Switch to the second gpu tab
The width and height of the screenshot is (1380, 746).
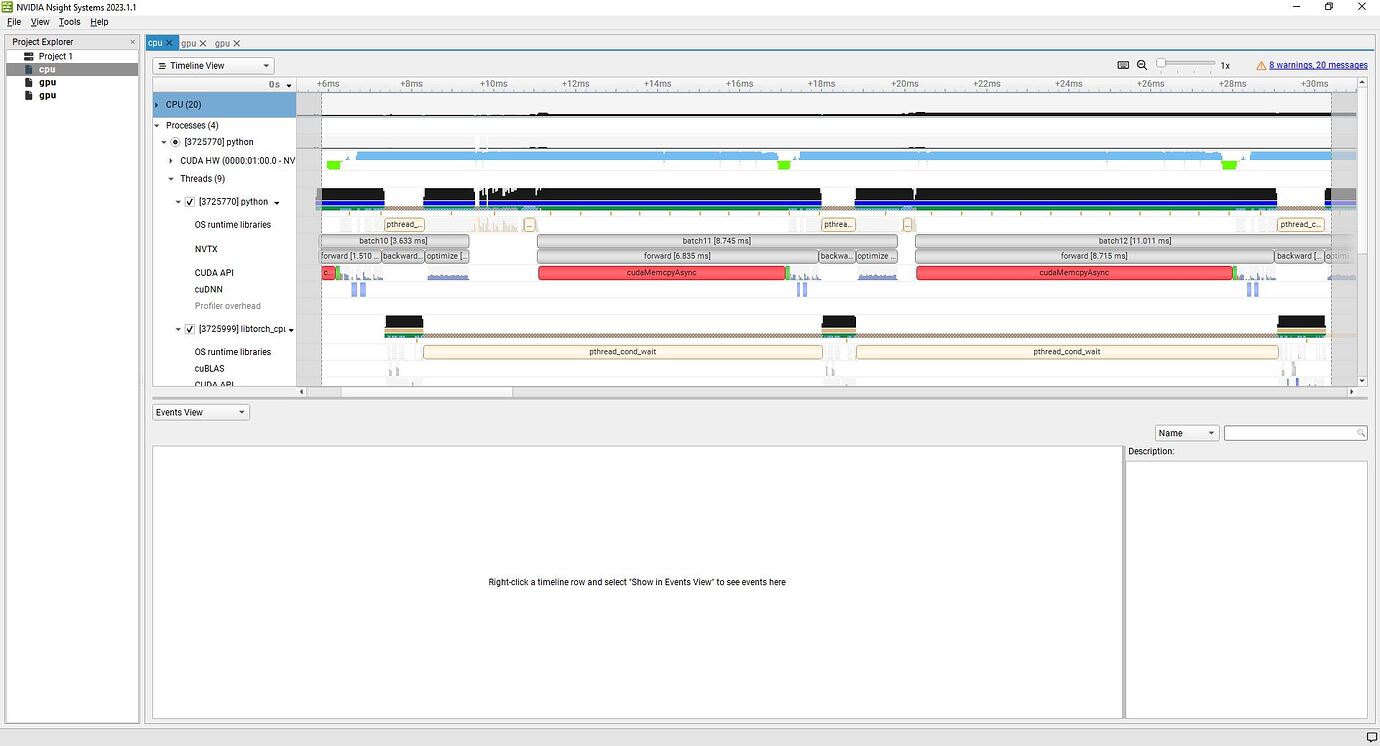tap(222, 43)
